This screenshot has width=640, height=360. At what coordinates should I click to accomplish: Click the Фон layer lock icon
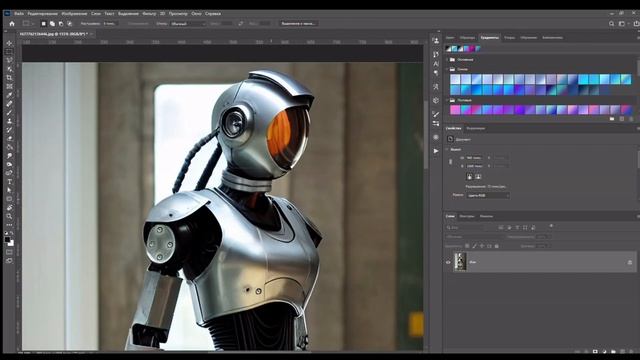pos(630,262)
